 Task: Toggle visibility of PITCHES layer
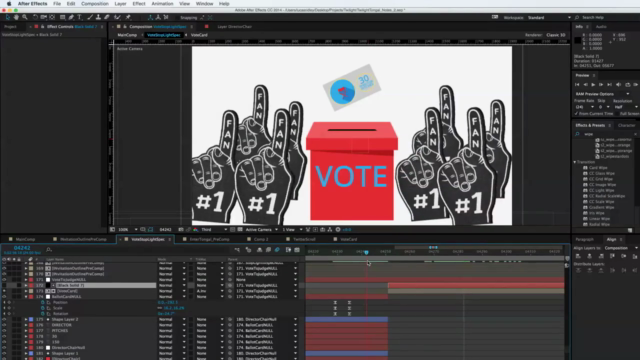pyautogui.click(x=4, y=331)
